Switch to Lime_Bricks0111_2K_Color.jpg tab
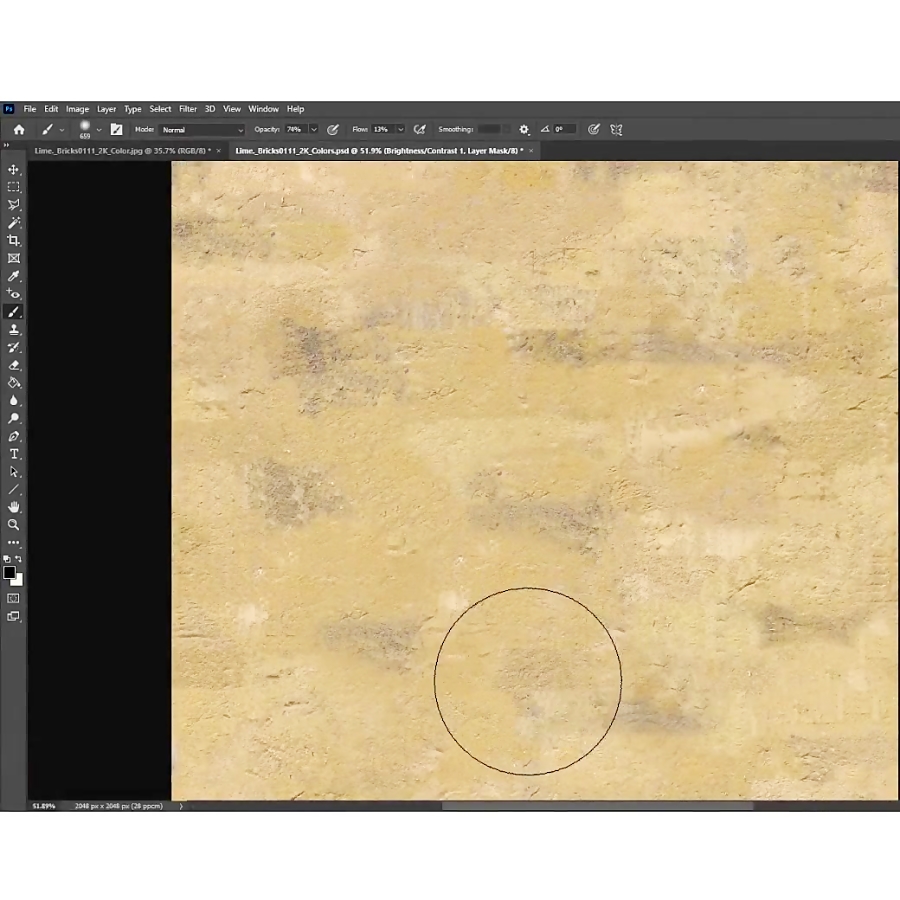 (x=120, y=151)
